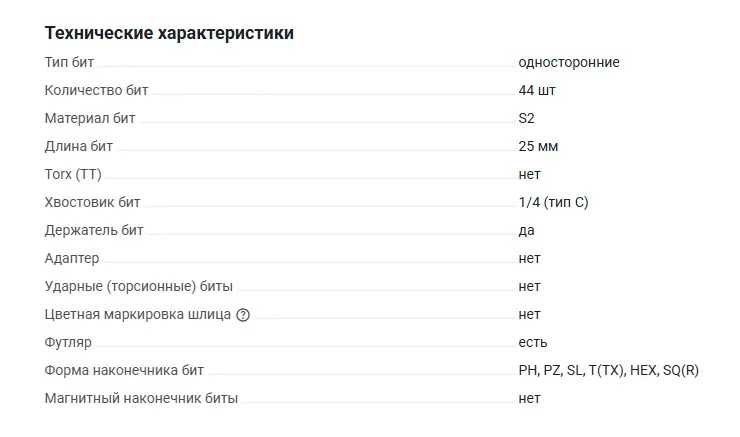The width and height of the screenshot is (740, 437).
Task: Click the односторонние value
Action: pyautogui.click(x=568, y=62)
